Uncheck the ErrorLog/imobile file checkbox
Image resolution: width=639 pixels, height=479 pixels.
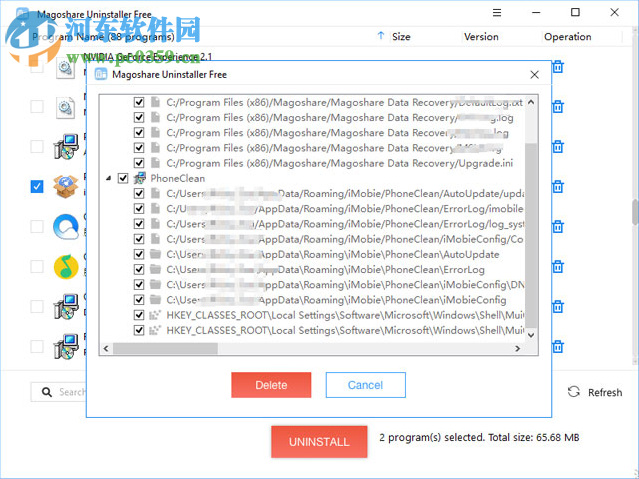point(139,209)
